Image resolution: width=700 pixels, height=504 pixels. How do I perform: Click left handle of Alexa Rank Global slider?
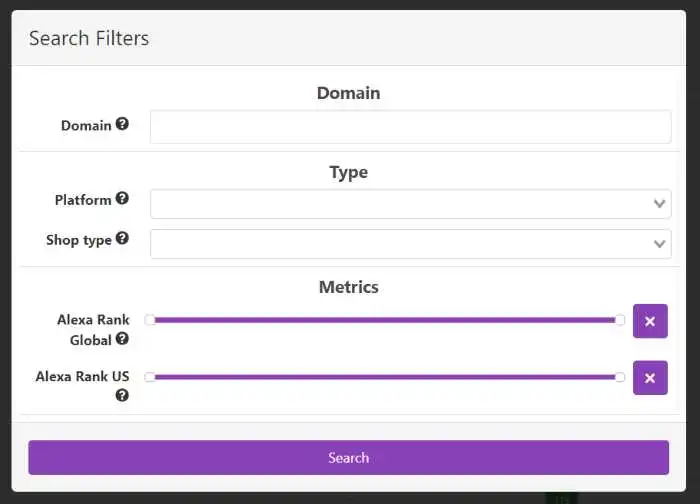[150, 320]
